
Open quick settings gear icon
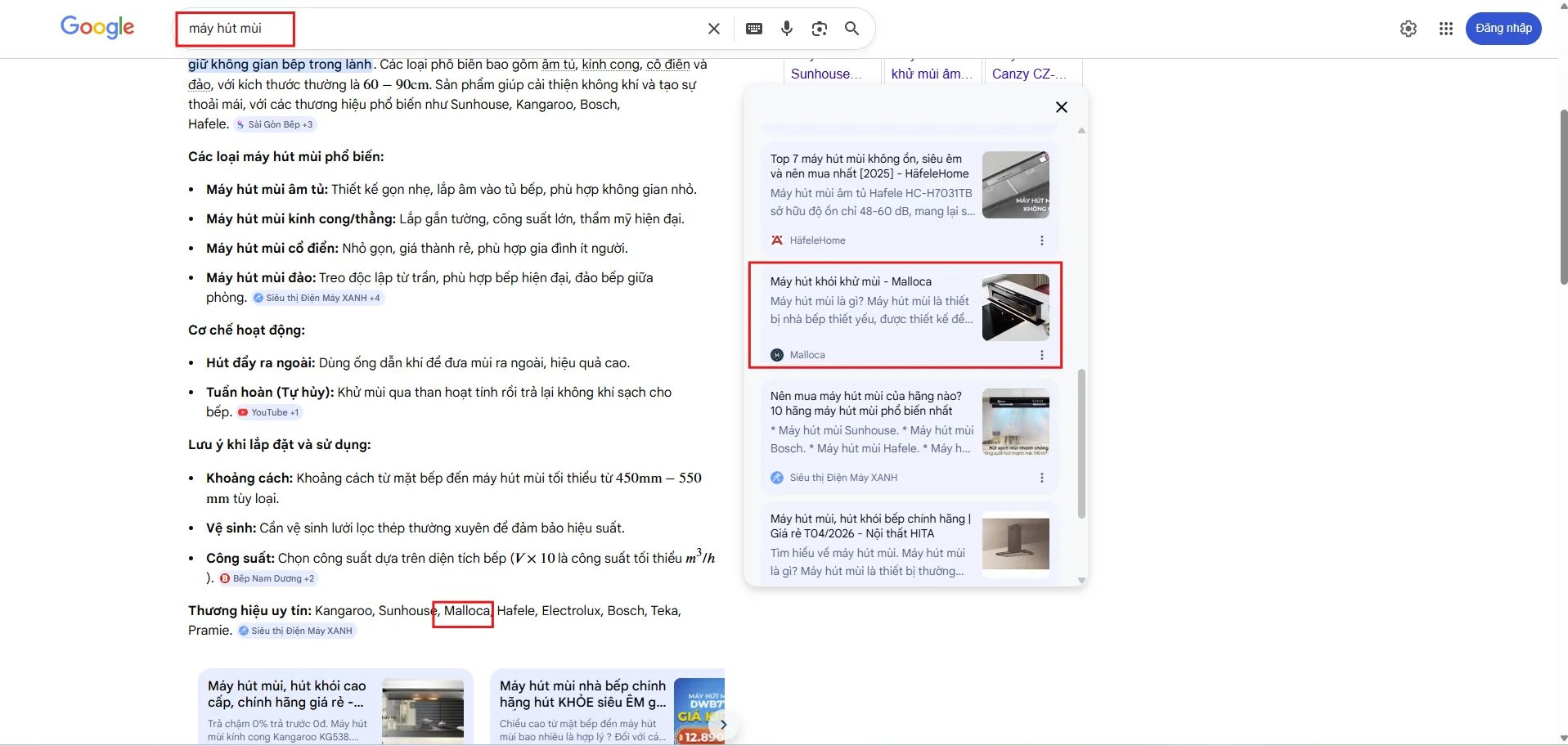pos(1409,29)
